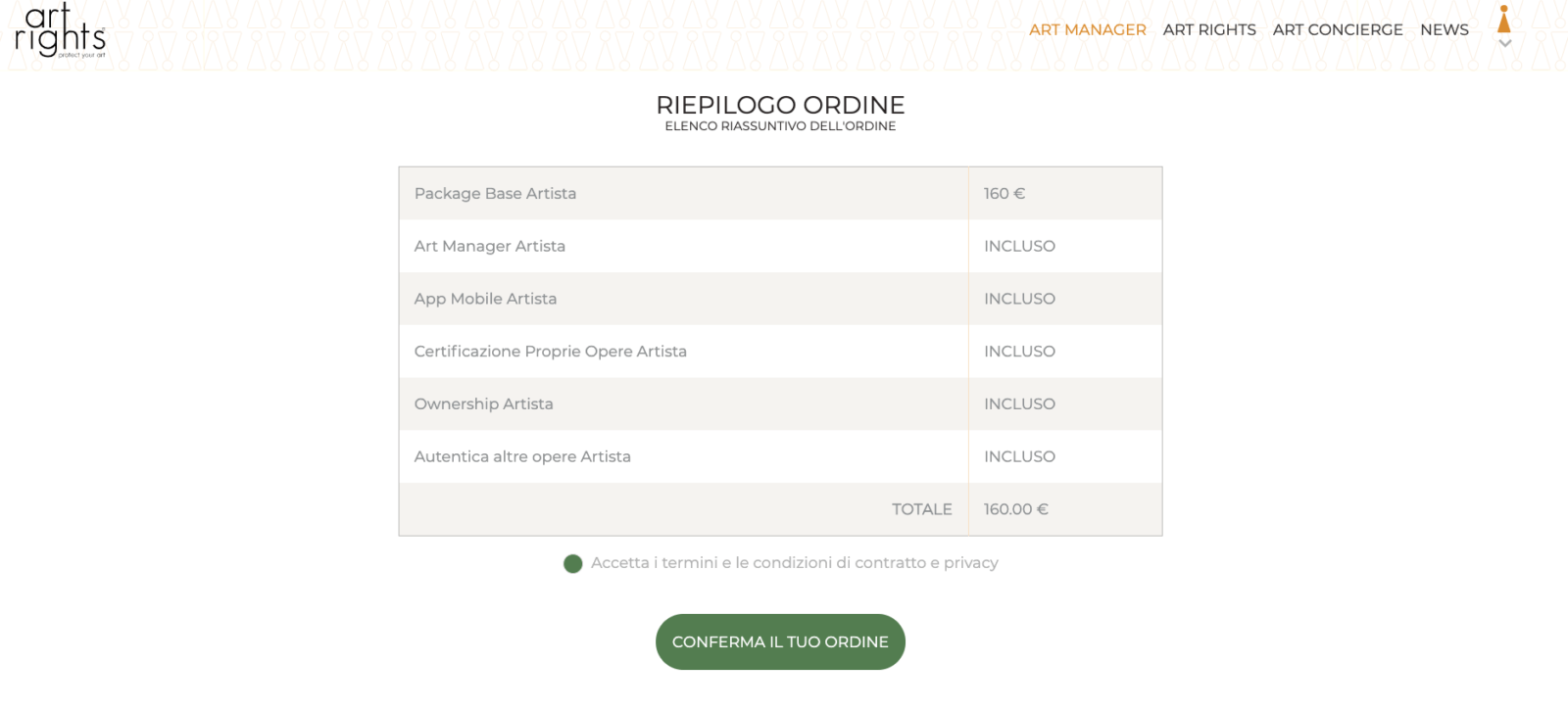The width and height of the screenshot is (1568, 710).
Task: Click INCLUSO in the App Mobile Artista row
Action: [1019, 299]
